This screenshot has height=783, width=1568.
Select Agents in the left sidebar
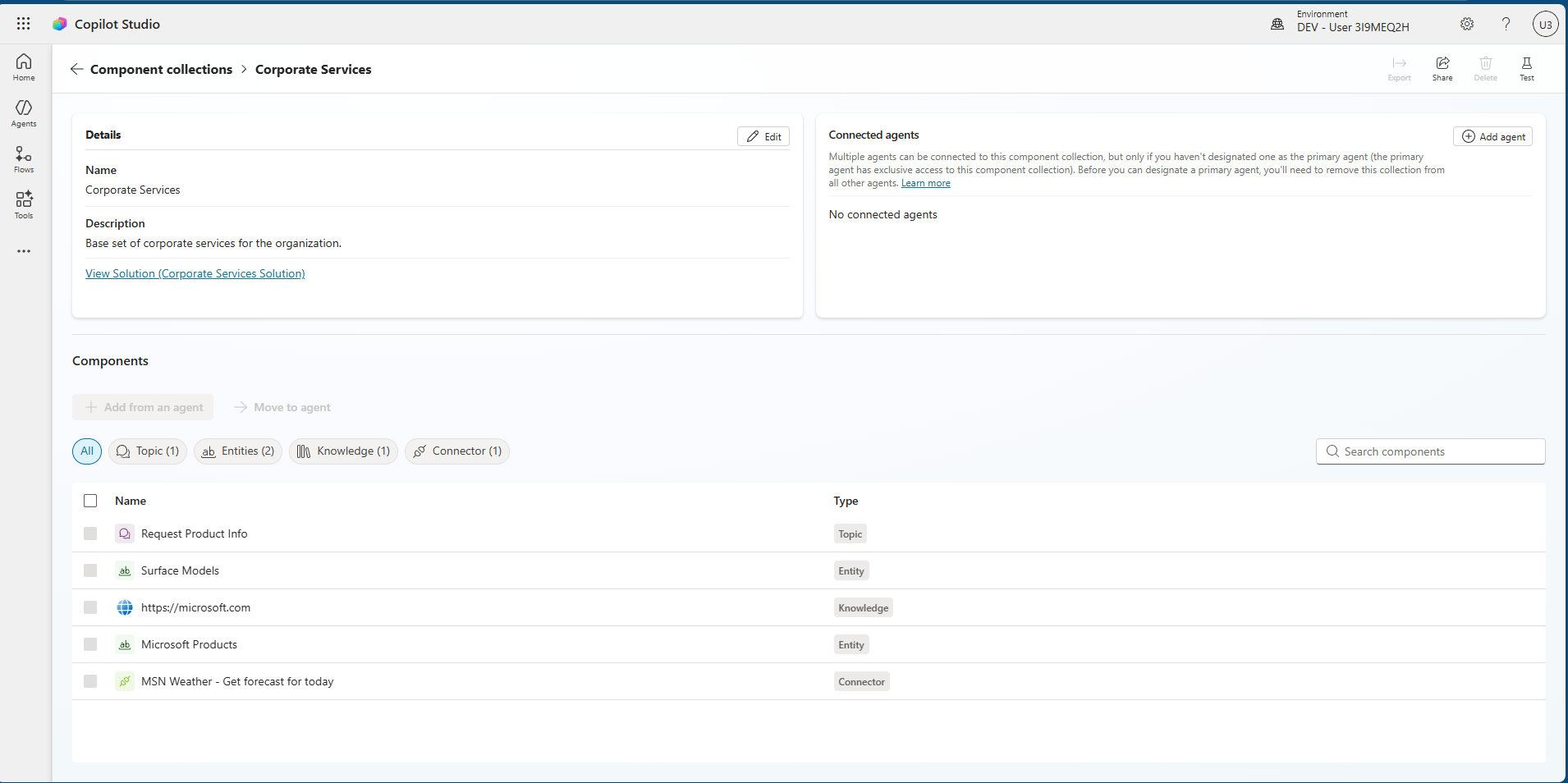pos(23,112)
